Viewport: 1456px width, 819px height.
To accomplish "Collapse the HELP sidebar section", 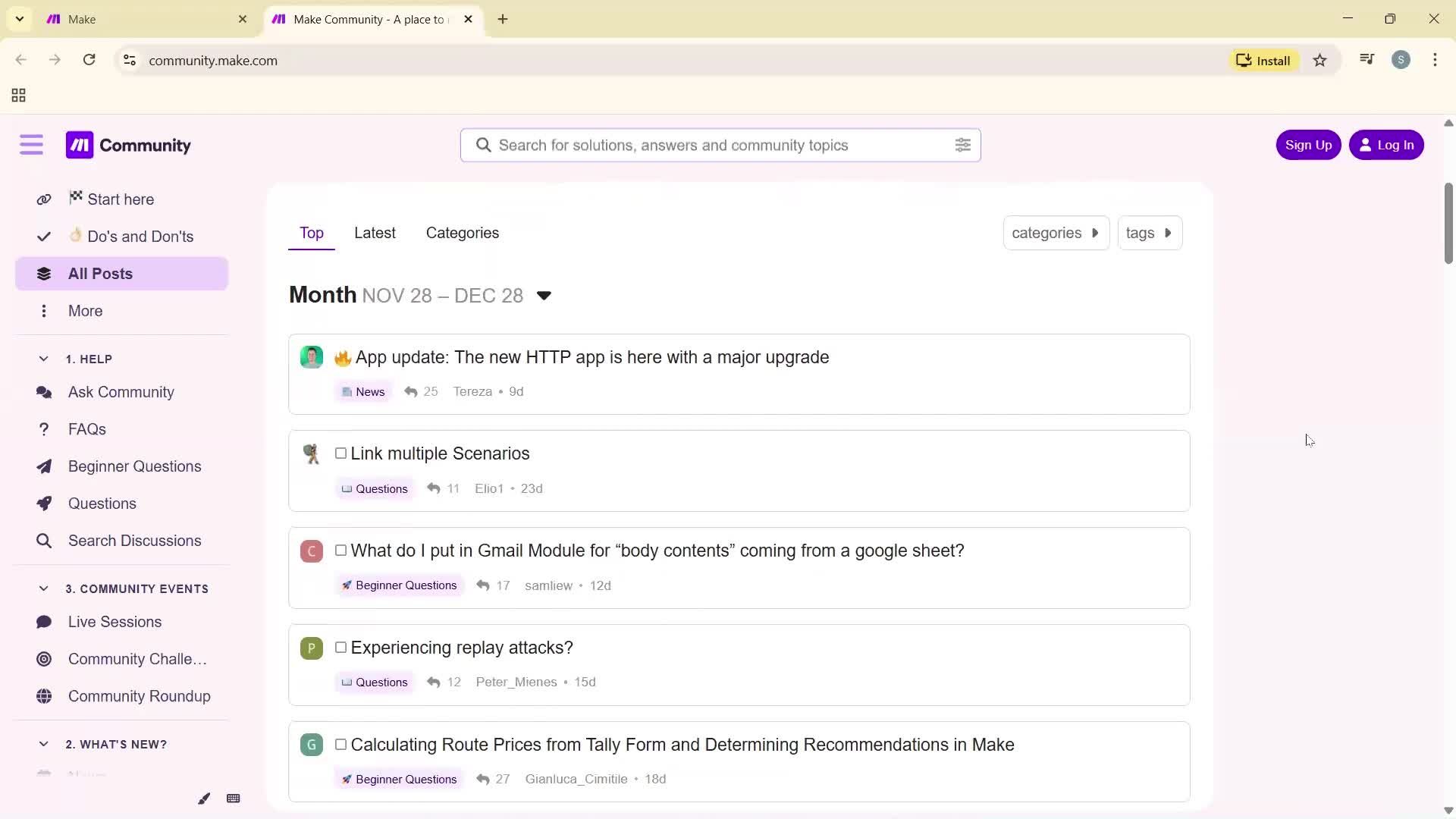I will 43,358.
